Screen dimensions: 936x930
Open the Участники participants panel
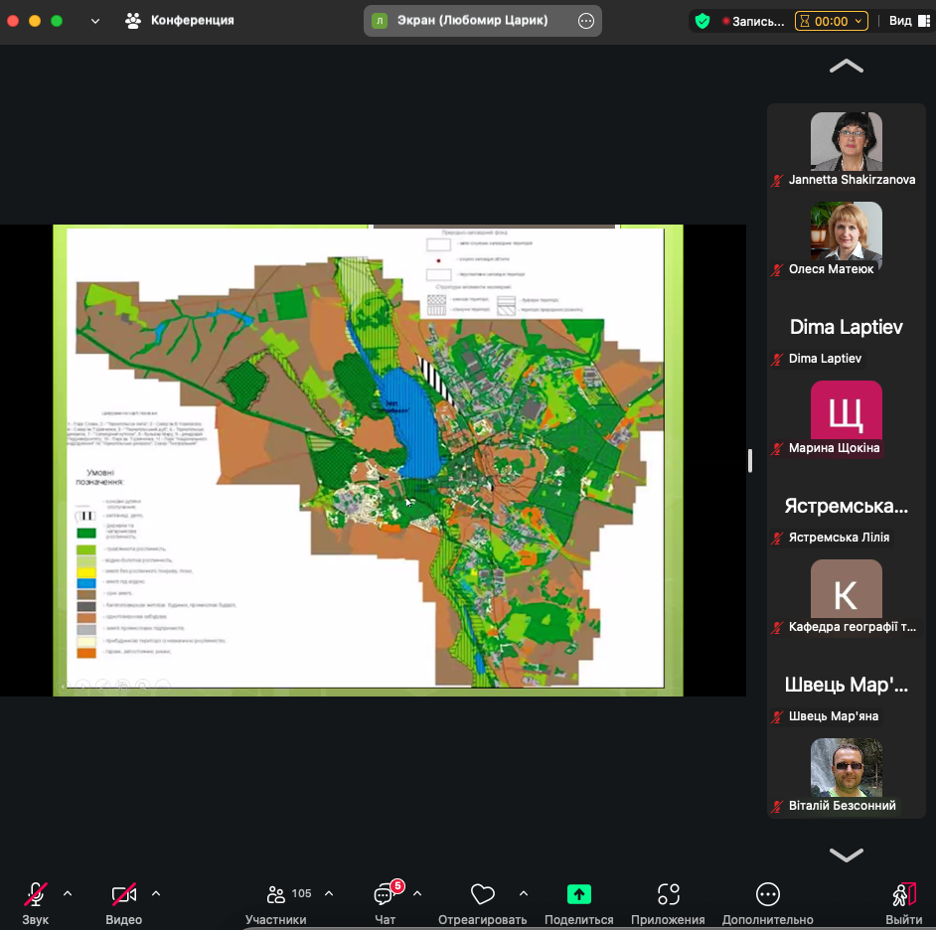tap(276, 894)
